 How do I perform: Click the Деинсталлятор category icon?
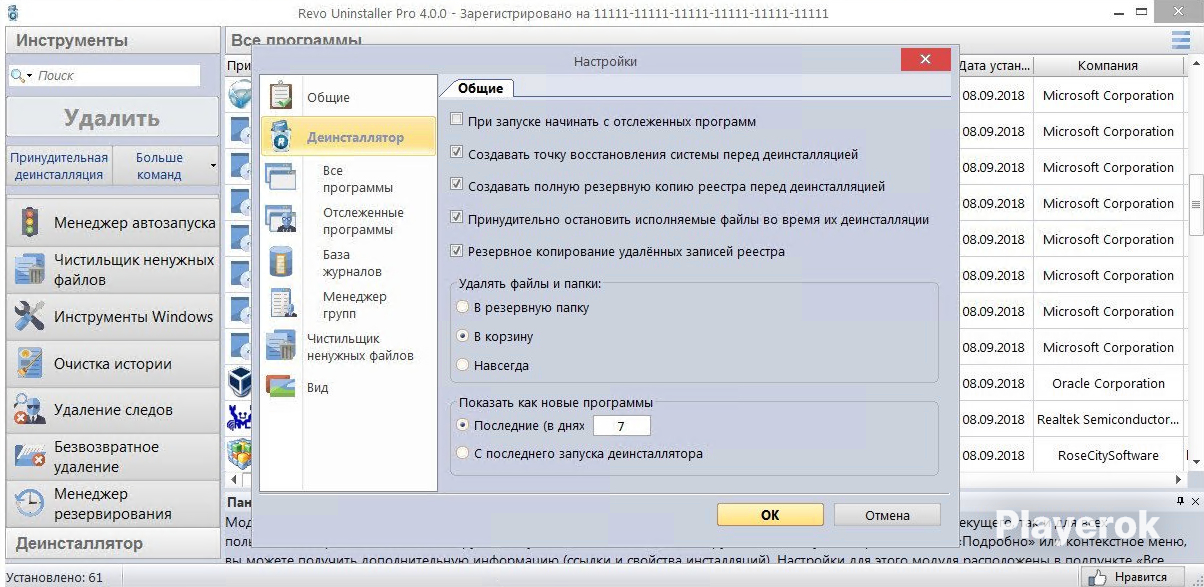(281, 136)
